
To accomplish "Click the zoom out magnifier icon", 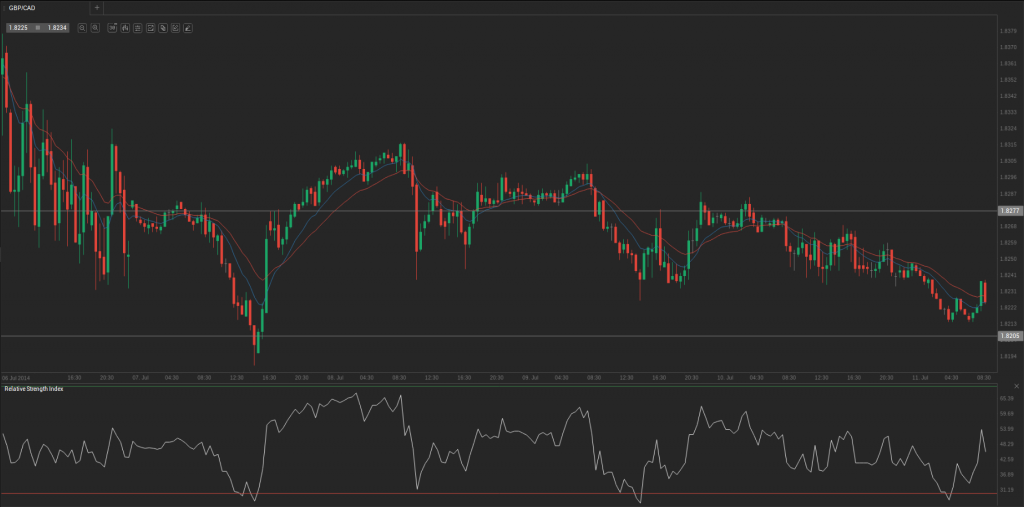I will click(x=95, y=28).
